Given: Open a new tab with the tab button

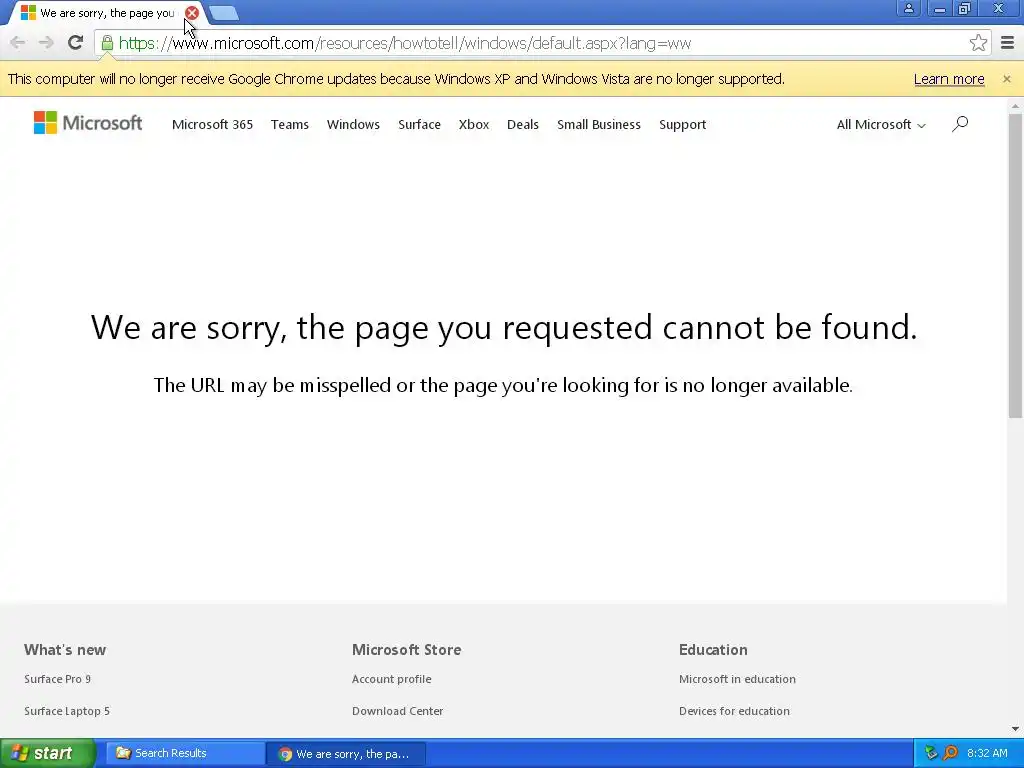Looking at the screenshot, I should 224,13.
